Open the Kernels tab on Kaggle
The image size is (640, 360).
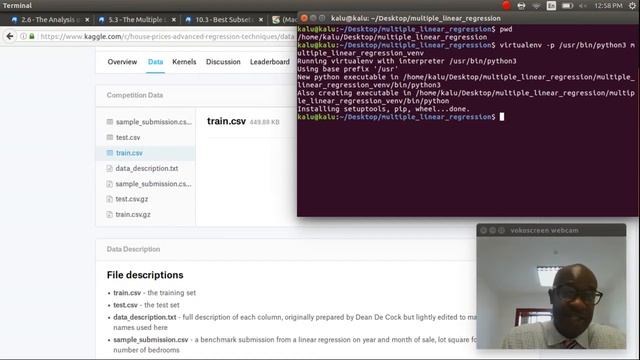[x=184, y=62]
